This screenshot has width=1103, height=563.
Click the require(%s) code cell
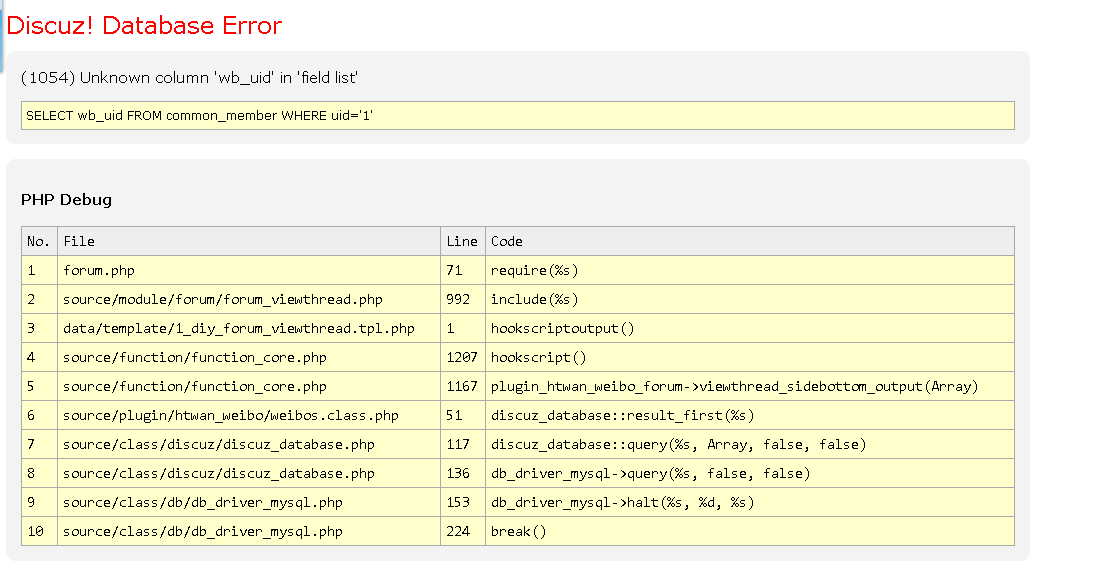pos(534,270)
